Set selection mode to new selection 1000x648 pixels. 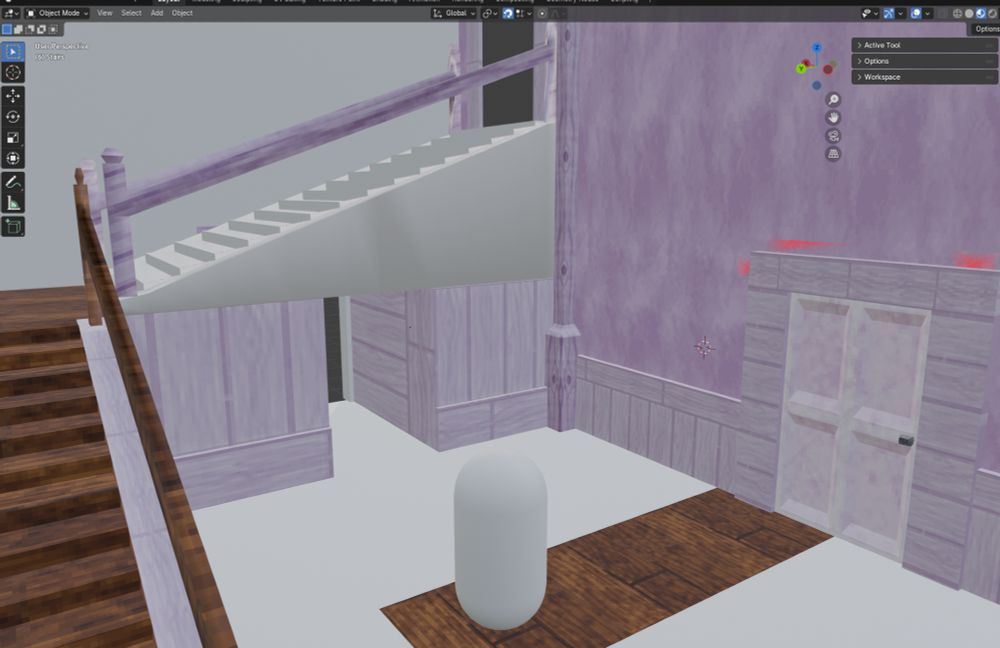point(7,29)
